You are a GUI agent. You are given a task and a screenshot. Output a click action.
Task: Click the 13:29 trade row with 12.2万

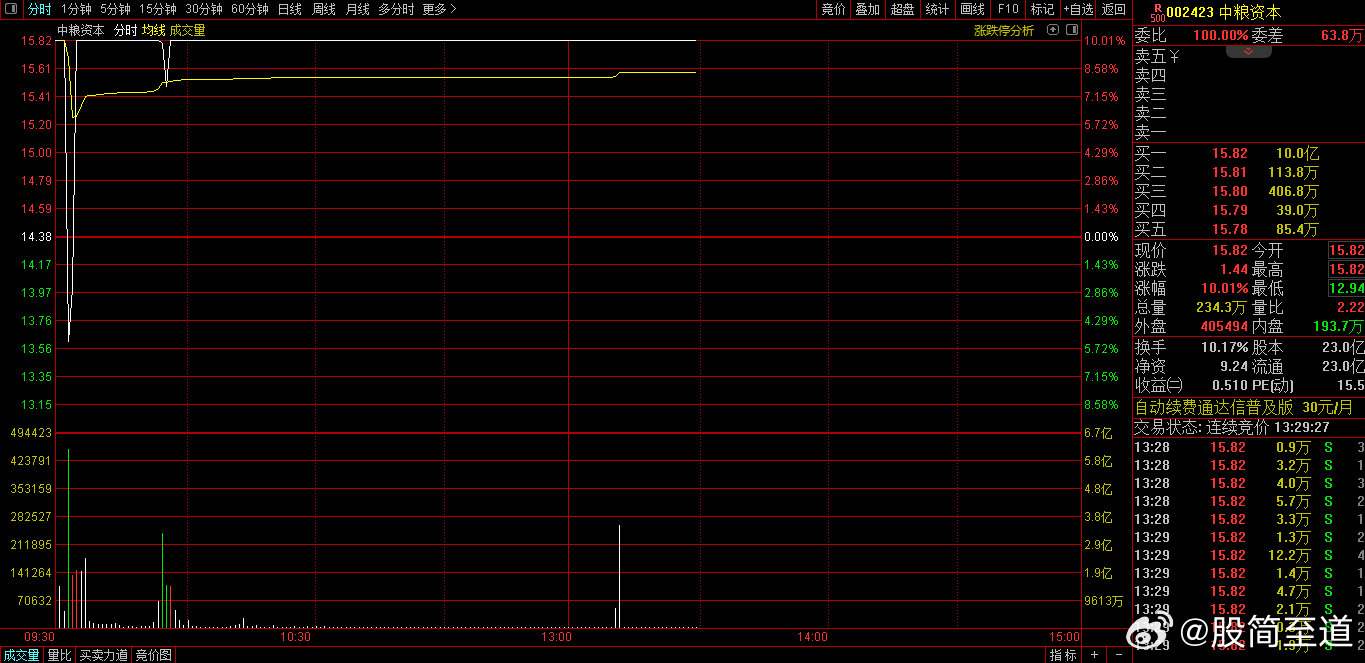1248,555
